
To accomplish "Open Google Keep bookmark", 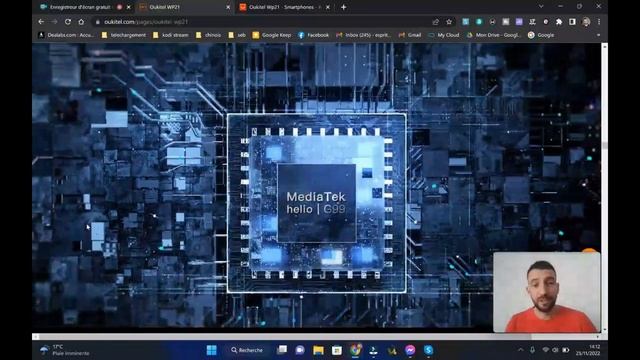I will tap(272, 35).
